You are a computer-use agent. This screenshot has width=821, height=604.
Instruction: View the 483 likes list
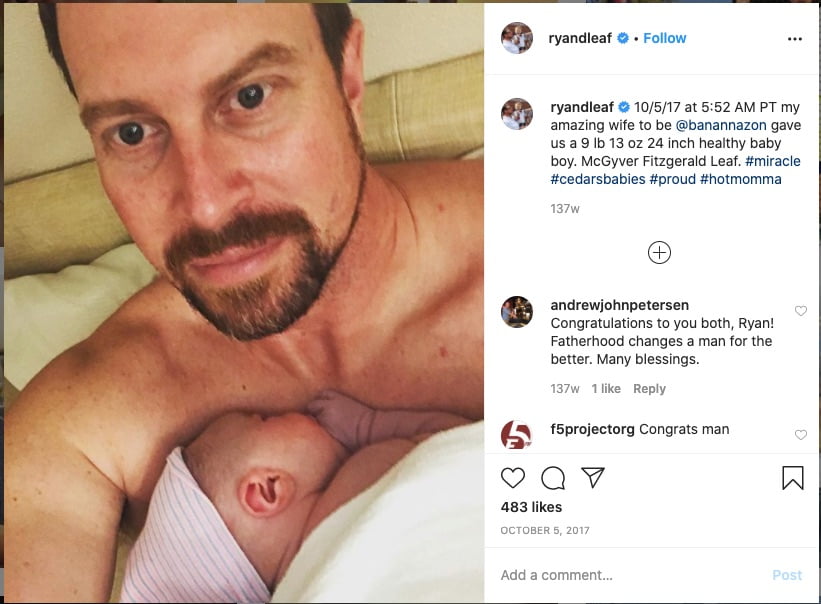(x=531, y=507)
